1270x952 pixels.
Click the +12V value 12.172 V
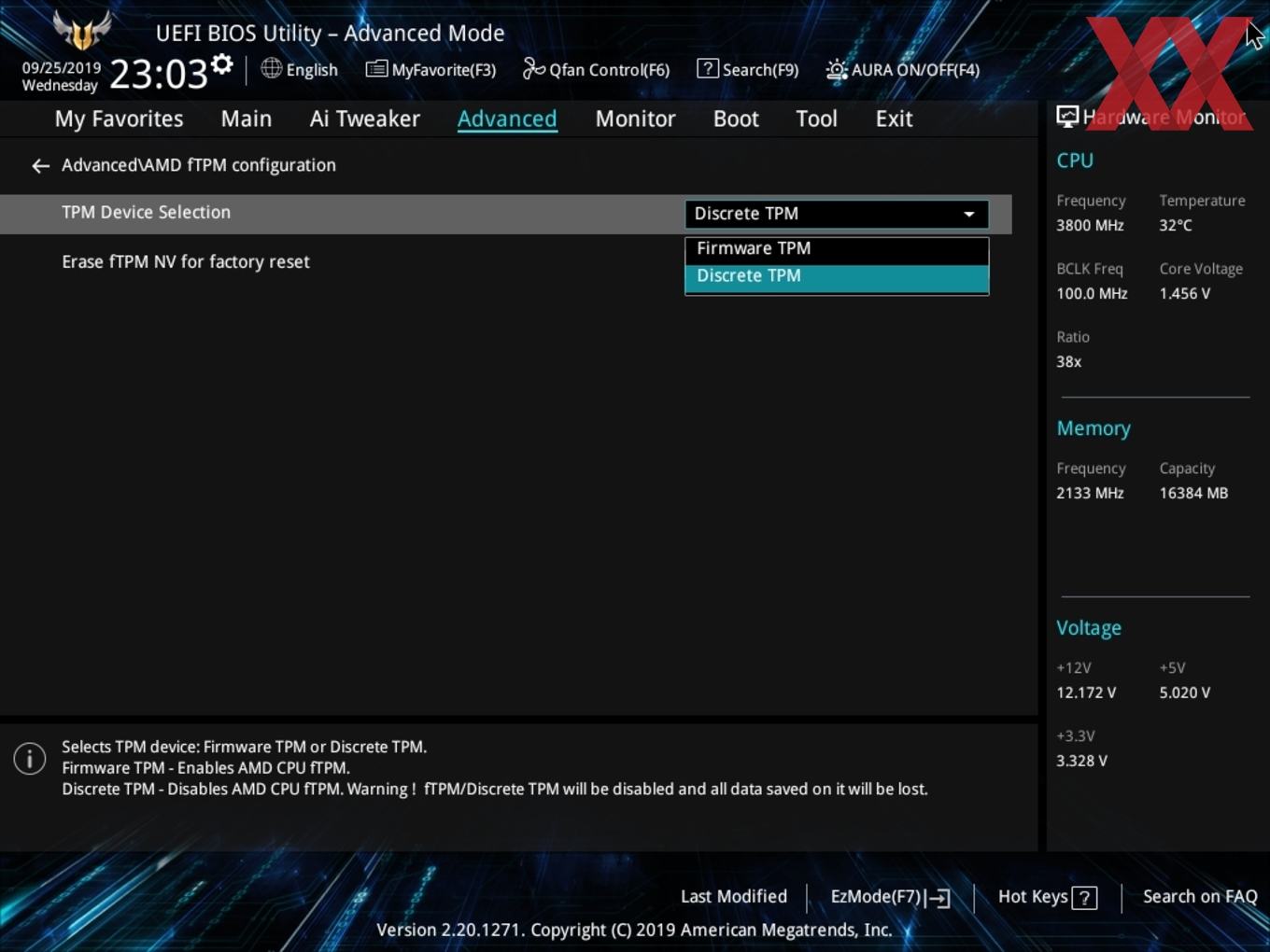(1086, 693)
